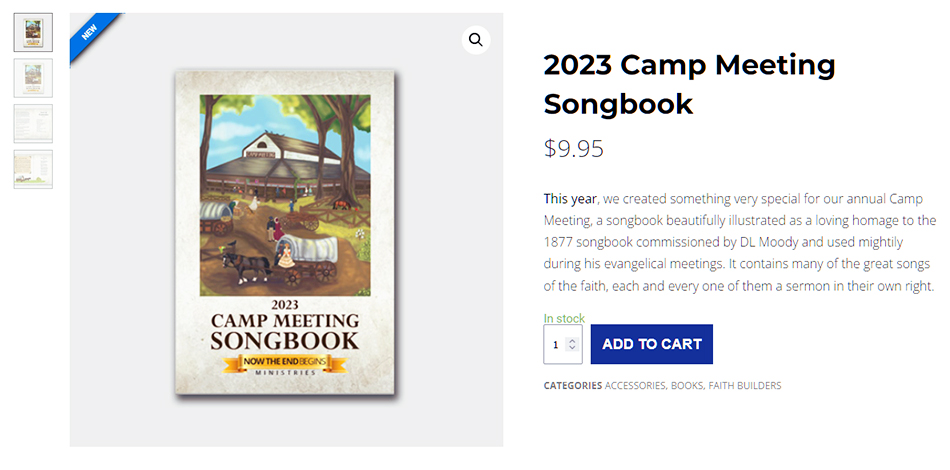Image resolution: width=950 pixels, height=470 pixels.
Task: Click the 2023 Camp Meeting Songbook title
Action: (689, 83)
